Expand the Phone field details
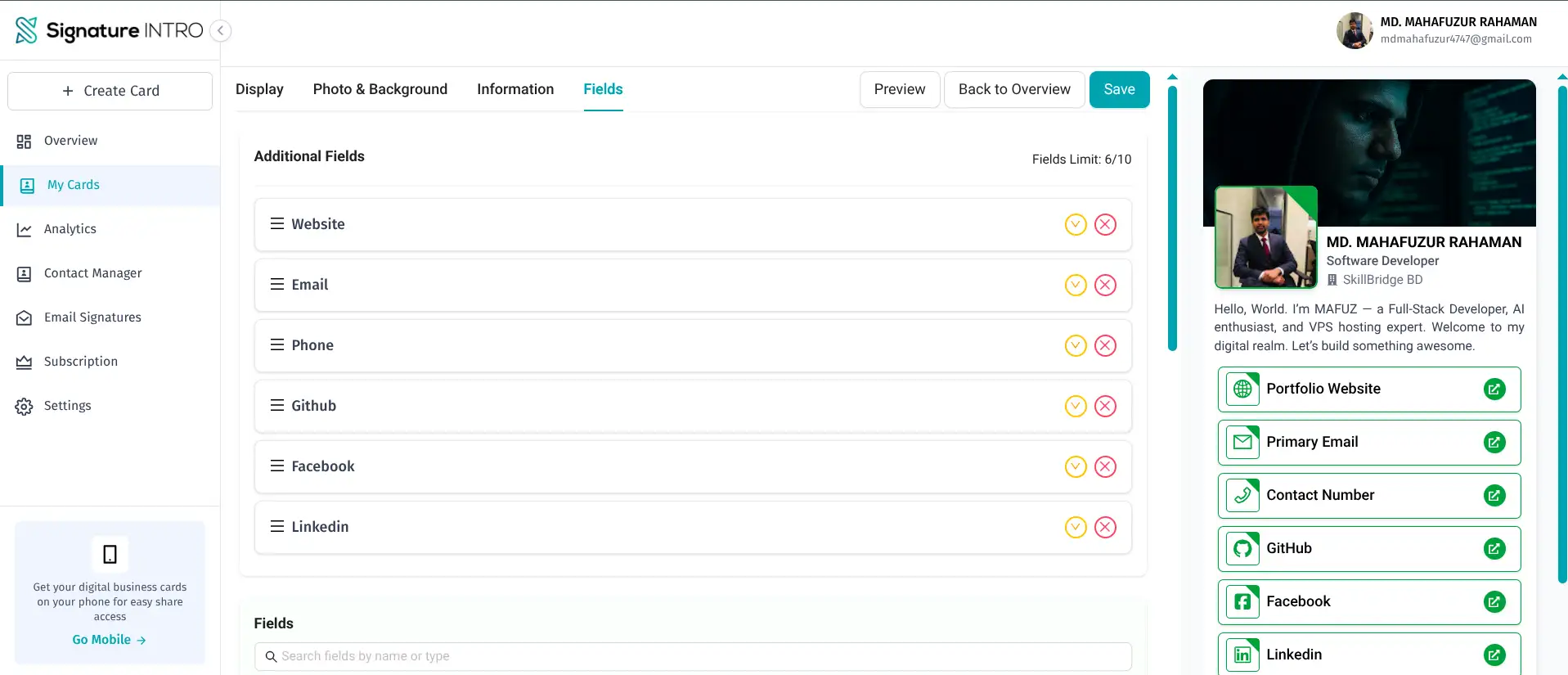The image size is (1568, 675). (x=1075, y=345)
